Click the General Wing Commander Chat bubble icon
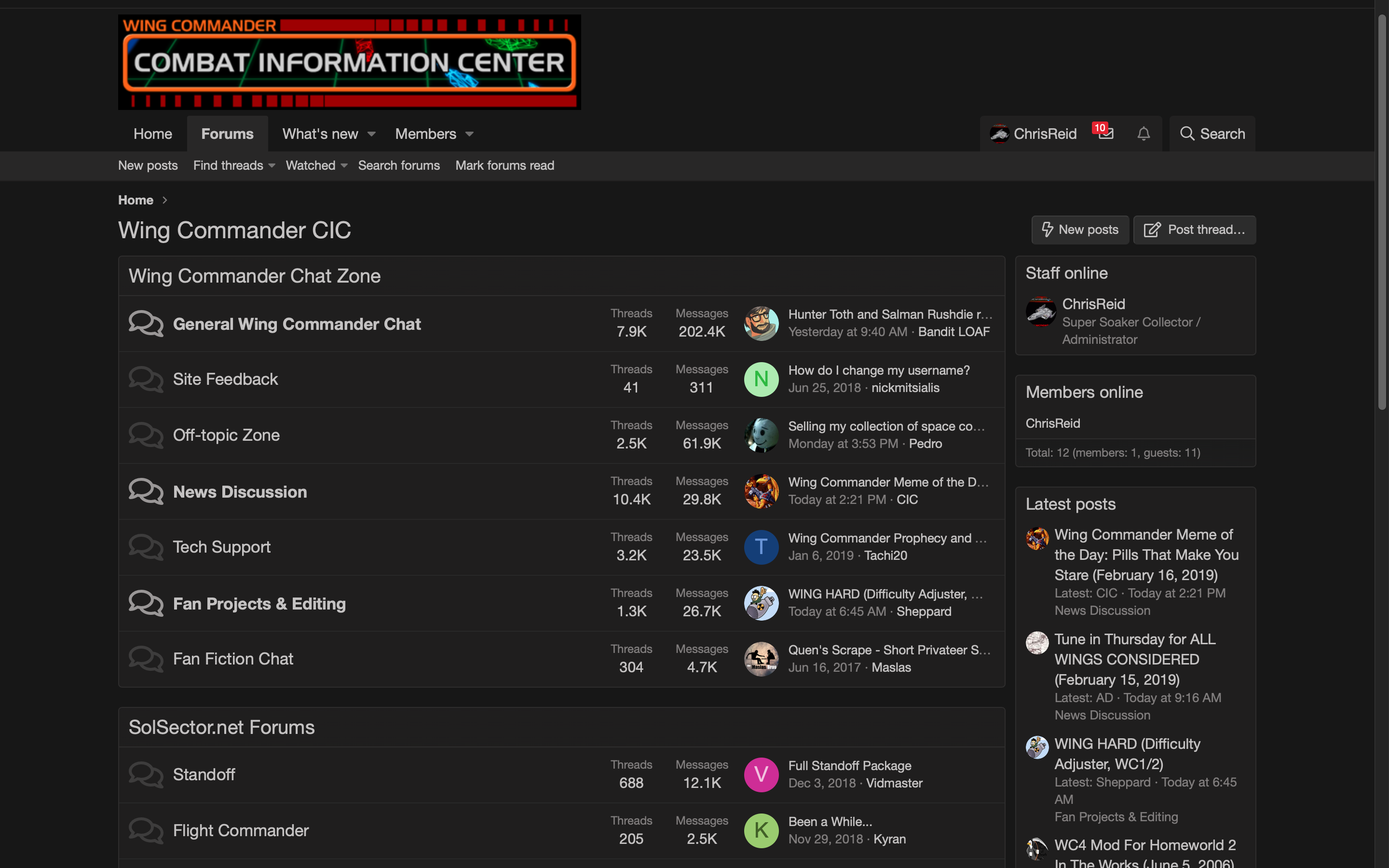This screenshot has width=1389, height=868. pos(146,324)
